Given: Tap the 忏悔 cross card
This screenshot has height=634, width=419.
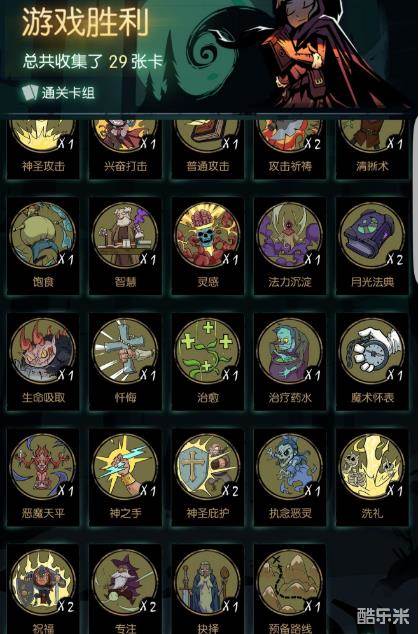Looking at the screenshot, I should click(x=125, y=361).
